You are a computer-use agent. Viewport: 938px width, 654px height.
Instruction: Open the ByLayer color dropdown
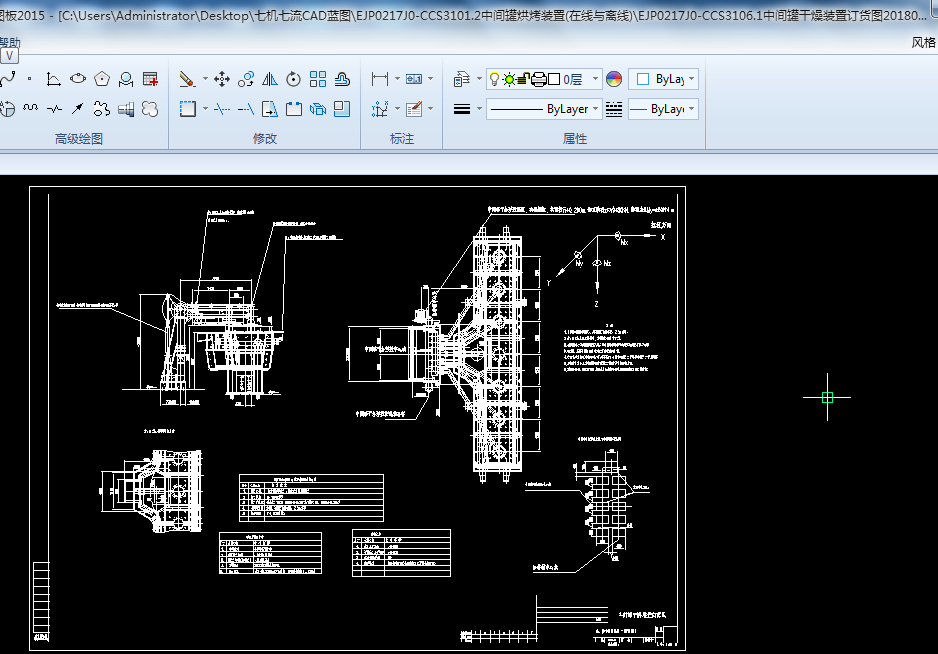tap(691, 79)
